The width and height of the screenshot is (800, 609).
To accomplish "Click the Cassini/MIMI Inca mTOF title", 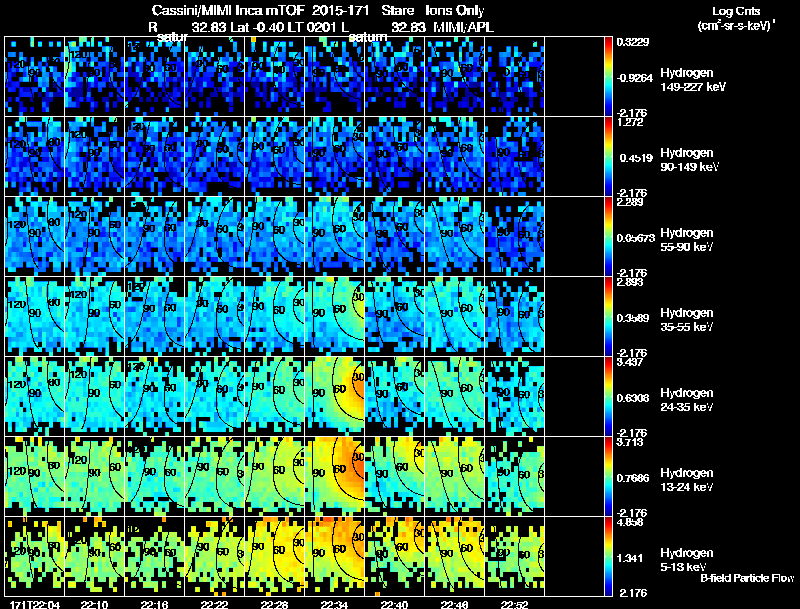I will coord(229,10).
